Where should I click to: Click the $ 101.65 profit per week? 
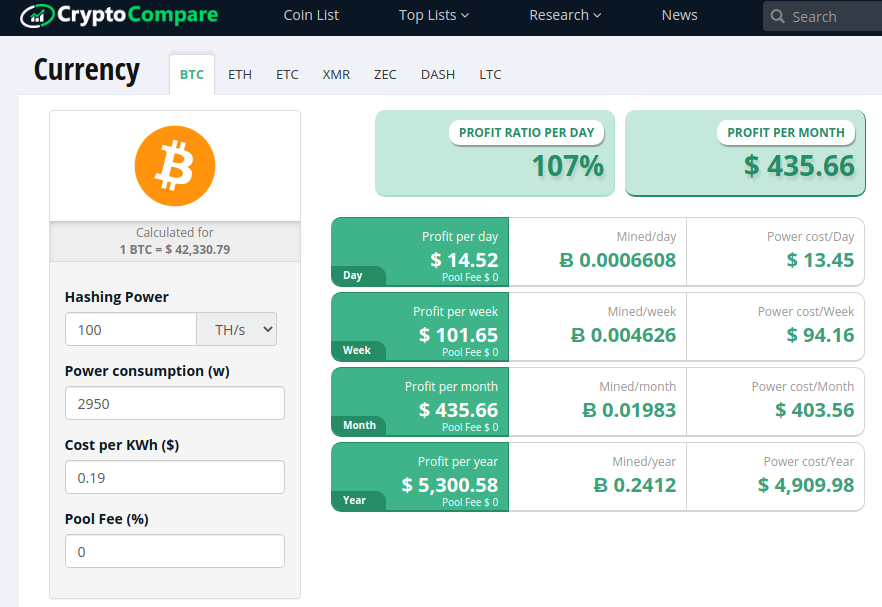[458, 335]
